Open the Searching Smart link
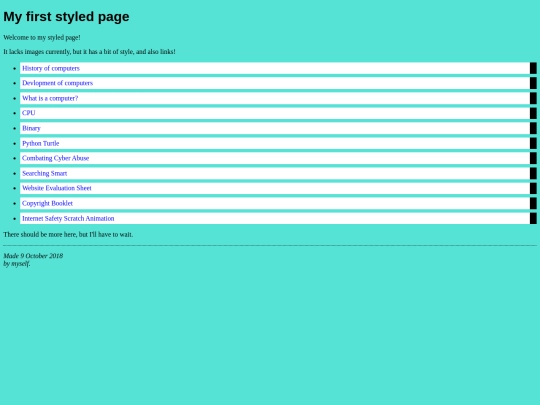Viewport: 540px width, 405px height. [45, 173]
